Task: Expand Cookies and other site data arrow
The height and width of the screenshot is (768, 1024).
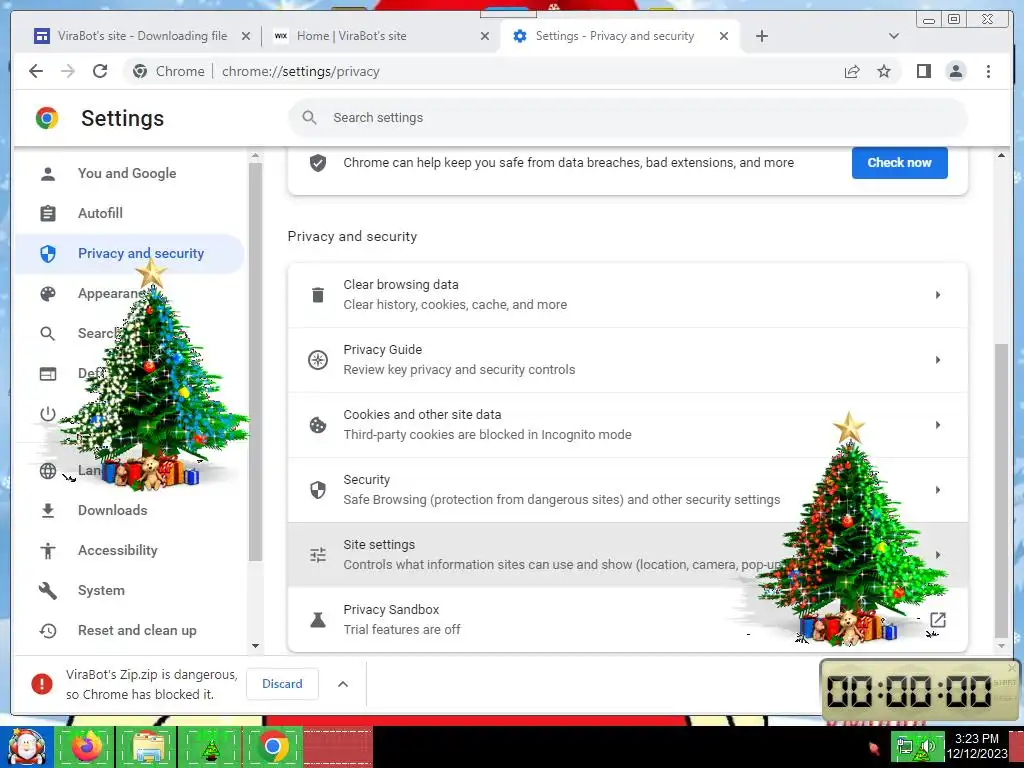Action: (x=938, y=425)
